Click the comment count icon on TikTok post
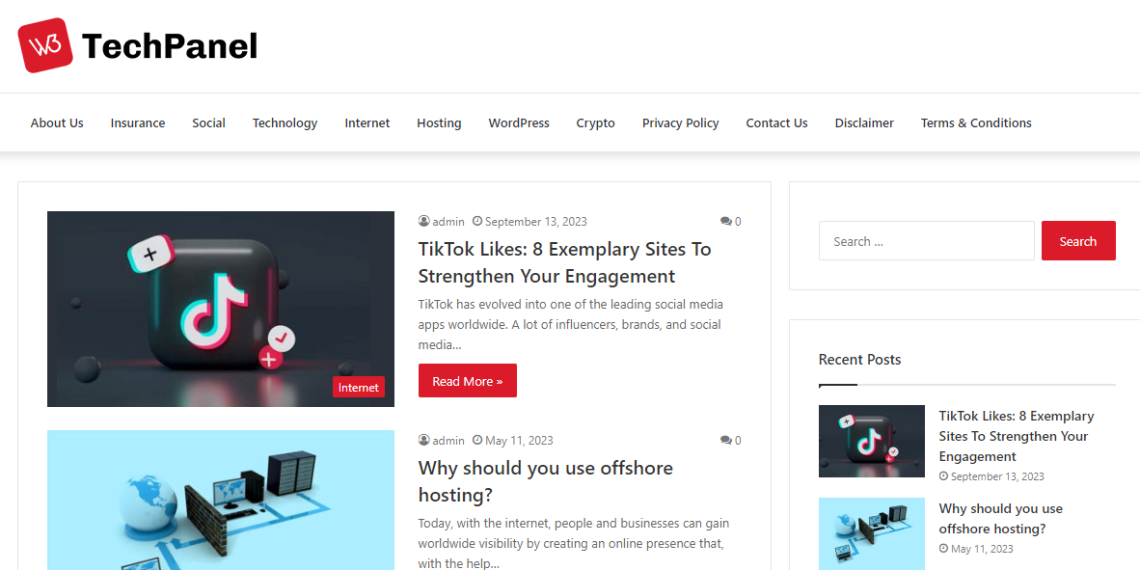 pos(725,222)
